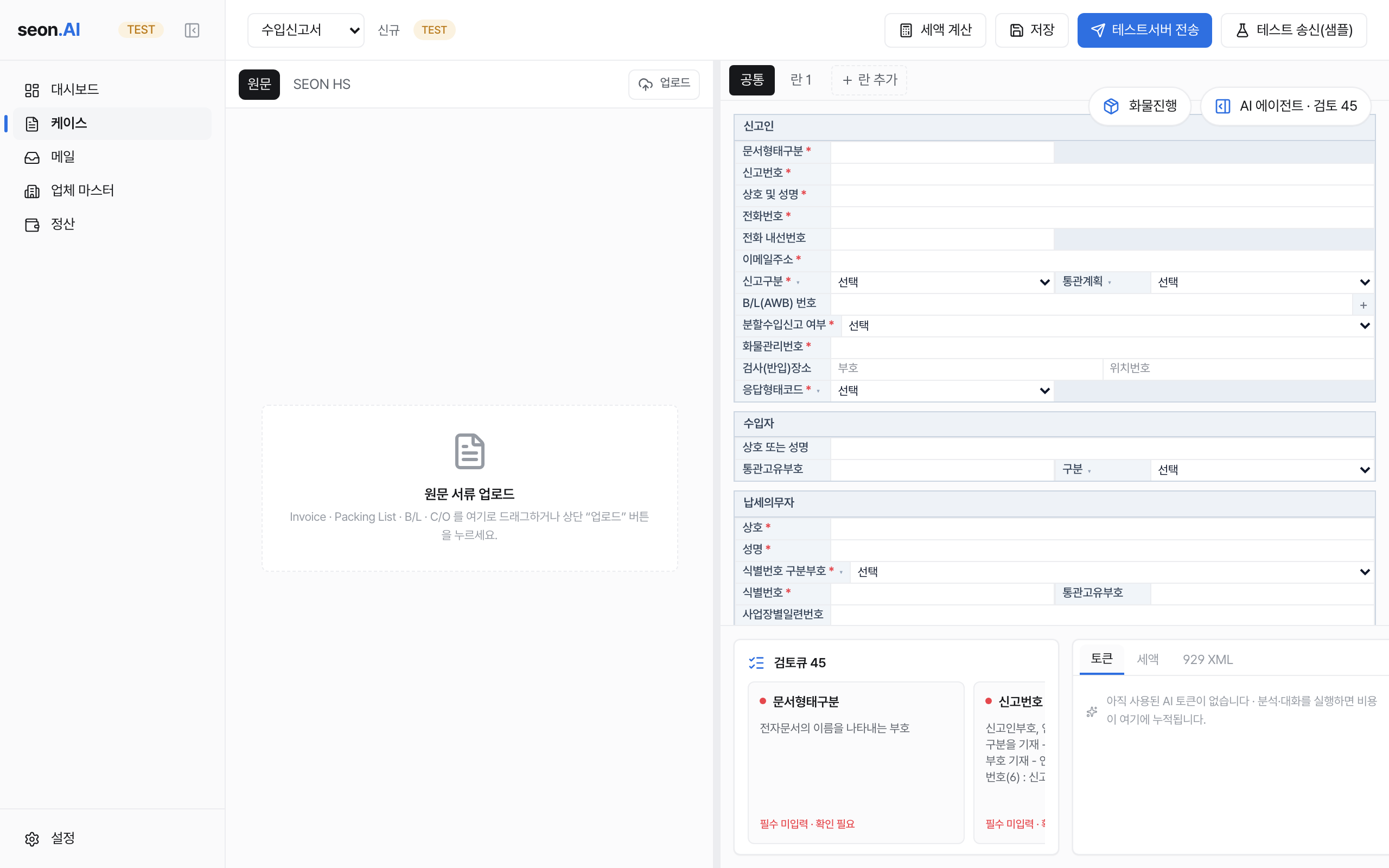Click the 검사(반입)장소 부호 field

tap(966, 368)
